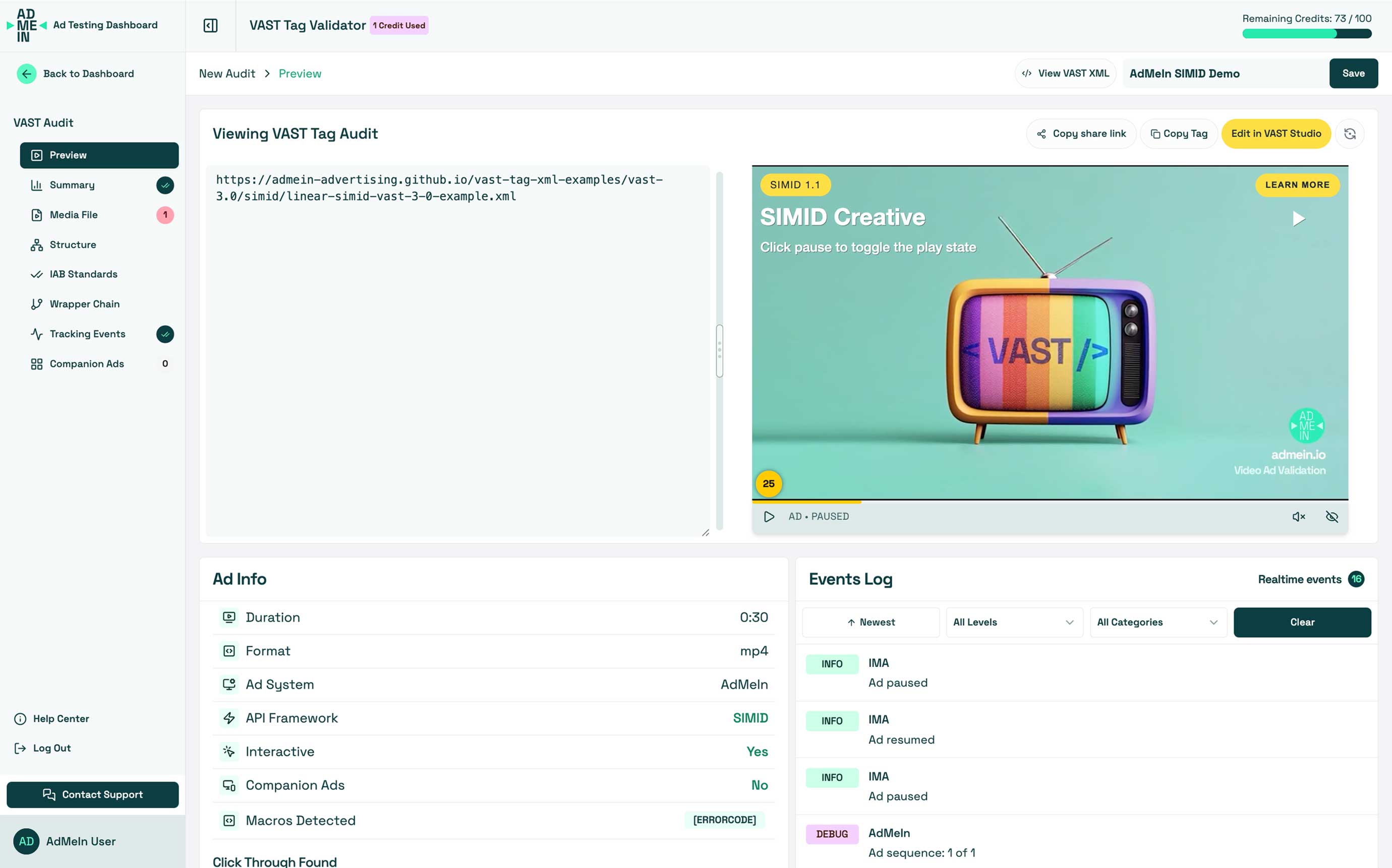Click the [ERRORCODE] macro tag
This screenshot has width=1392, height=868.
(x=724, y=820)
